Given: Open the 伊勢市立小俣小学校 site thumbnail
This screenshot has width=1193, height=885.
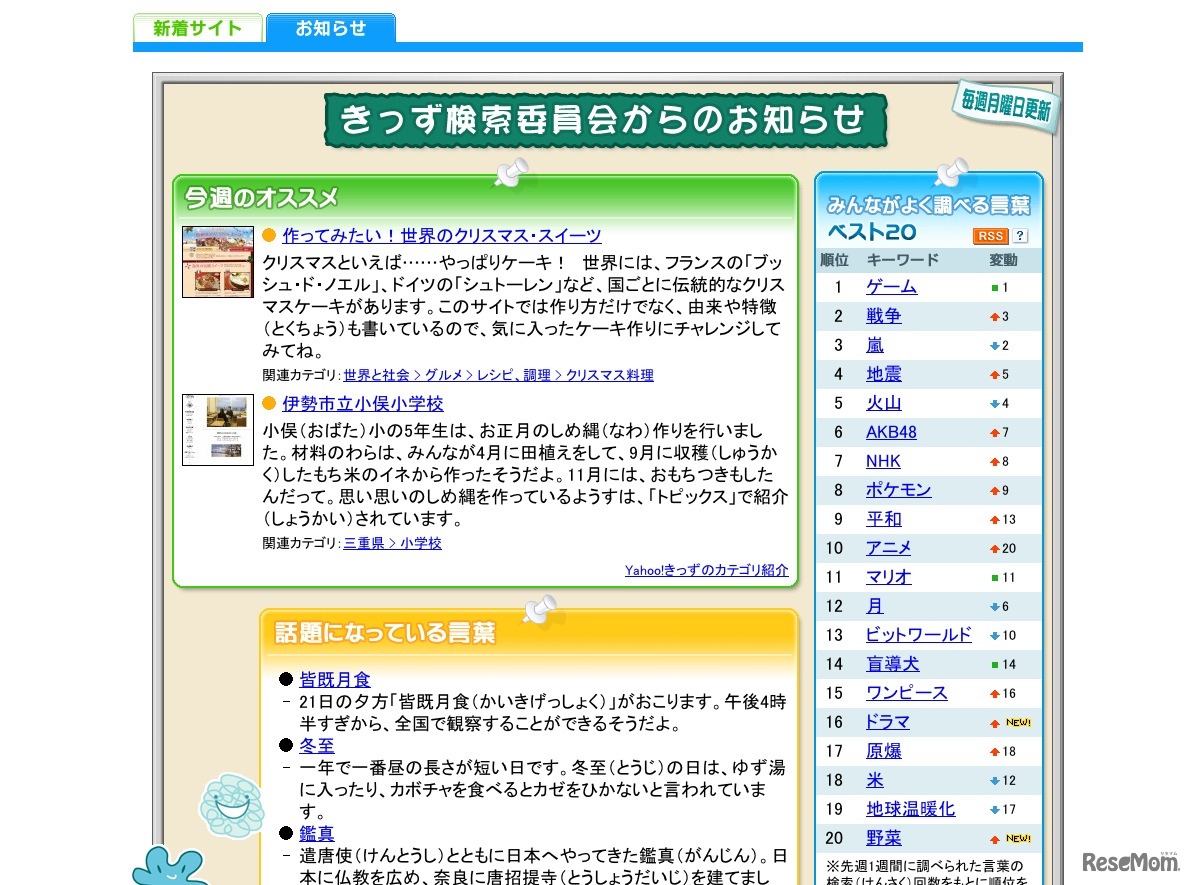Looking at the screenshot, I should pyautogui.click(x=218, y=430).
